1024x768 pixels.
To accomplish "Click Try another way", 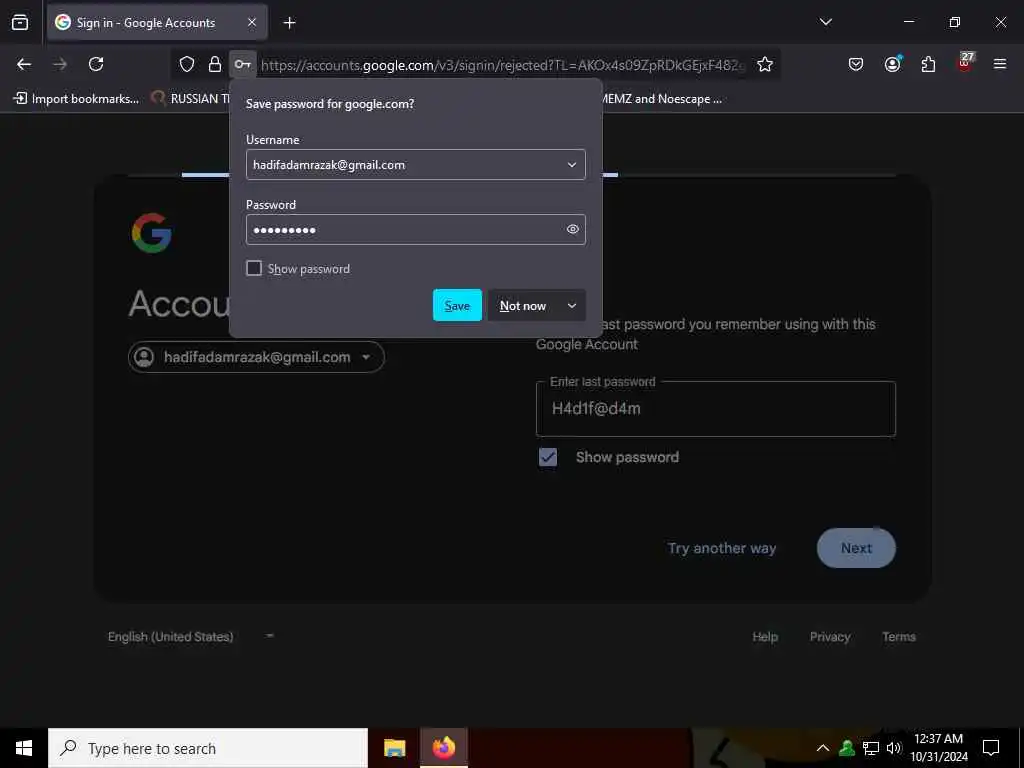I will click(722, 548).
